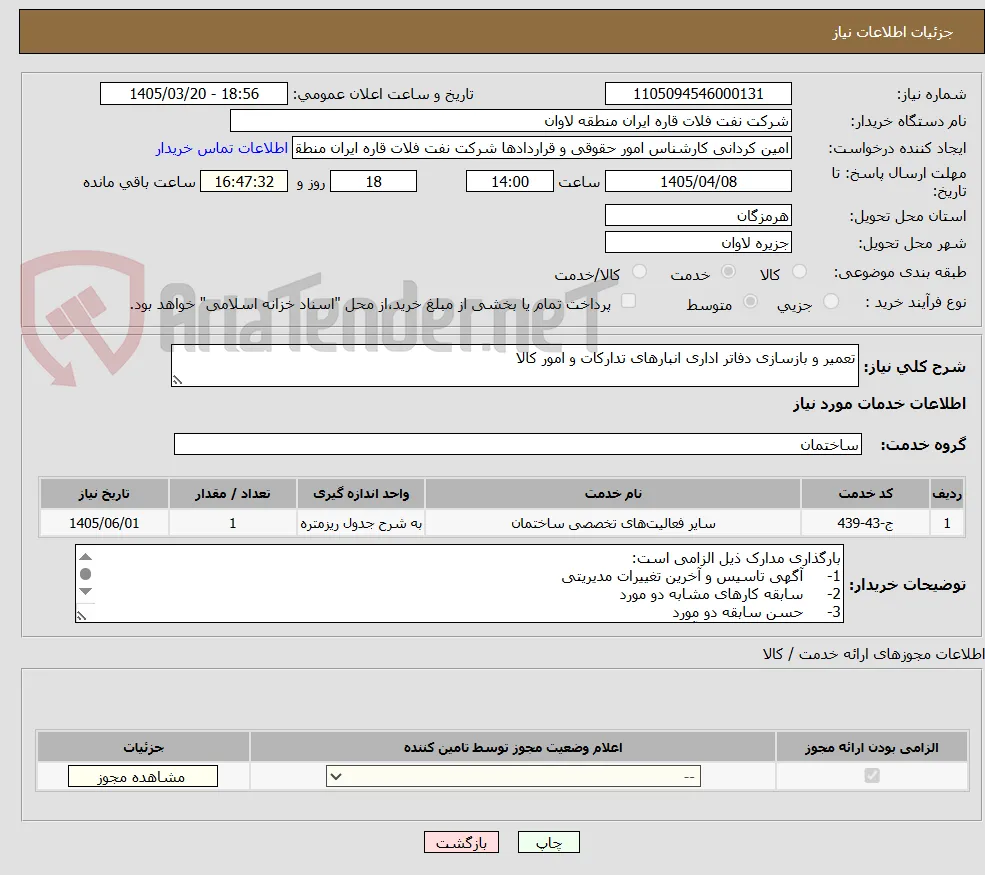The image size is (985, 875).
Task: Click the buyer organization name field
Action: tap(511, 121)
